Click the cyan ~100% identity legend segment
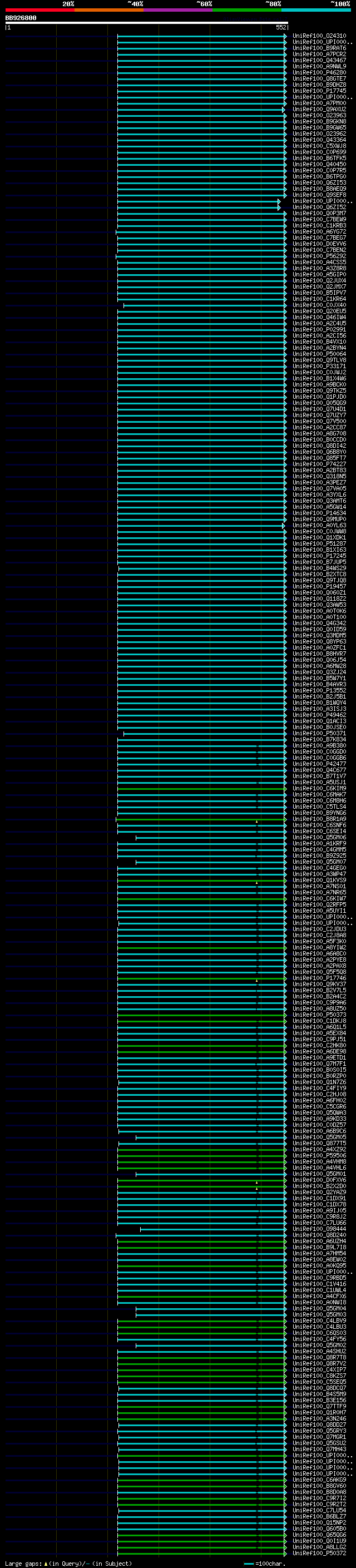This screenshot has height=1568, width=356. pyautogui.click(x=316, y=10)
